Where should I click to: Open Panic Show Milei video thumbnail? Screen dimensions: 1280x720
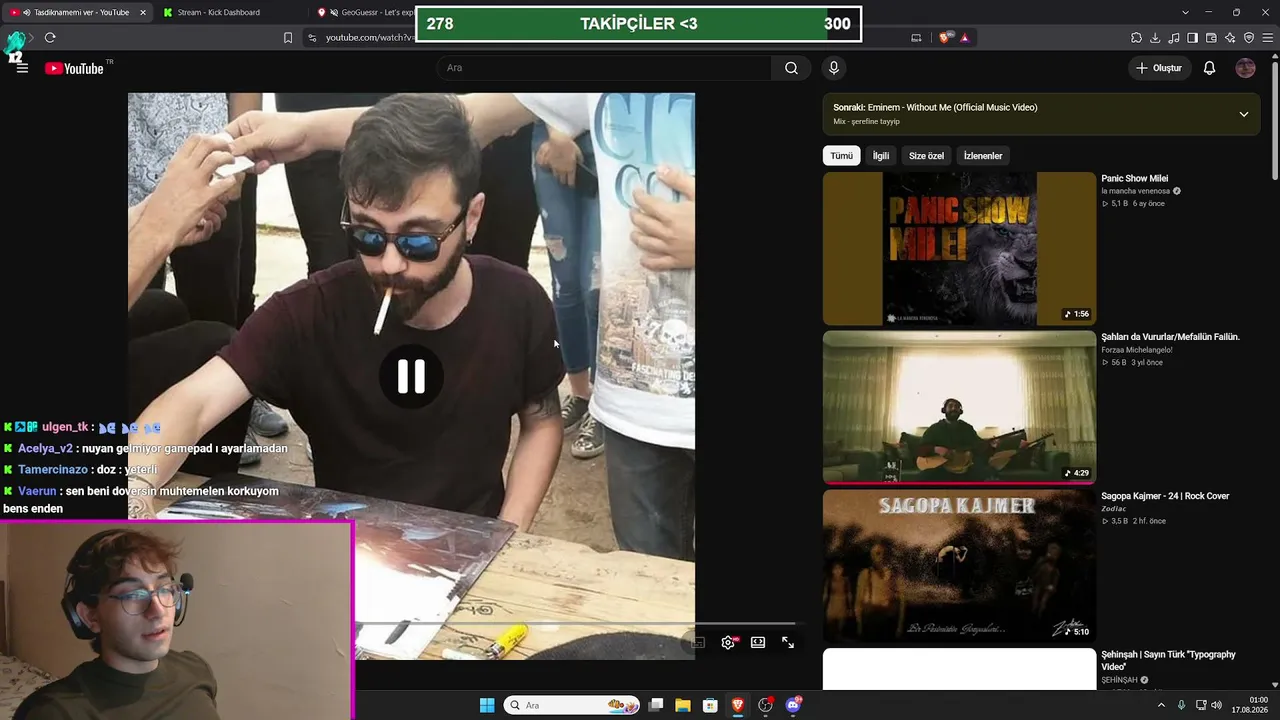click(960, 249)
